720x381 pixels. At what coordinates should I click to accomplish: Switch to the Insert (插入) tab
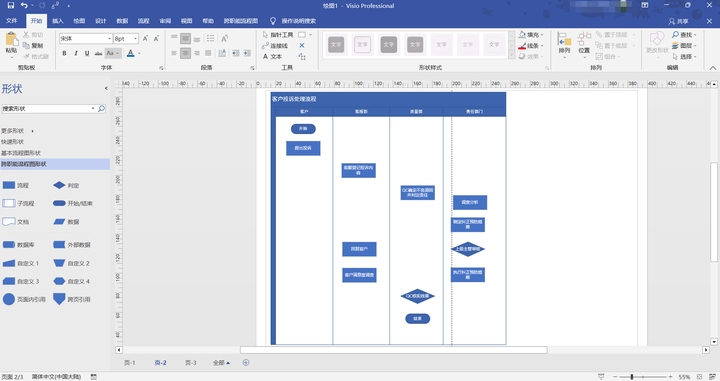point(57,21)
